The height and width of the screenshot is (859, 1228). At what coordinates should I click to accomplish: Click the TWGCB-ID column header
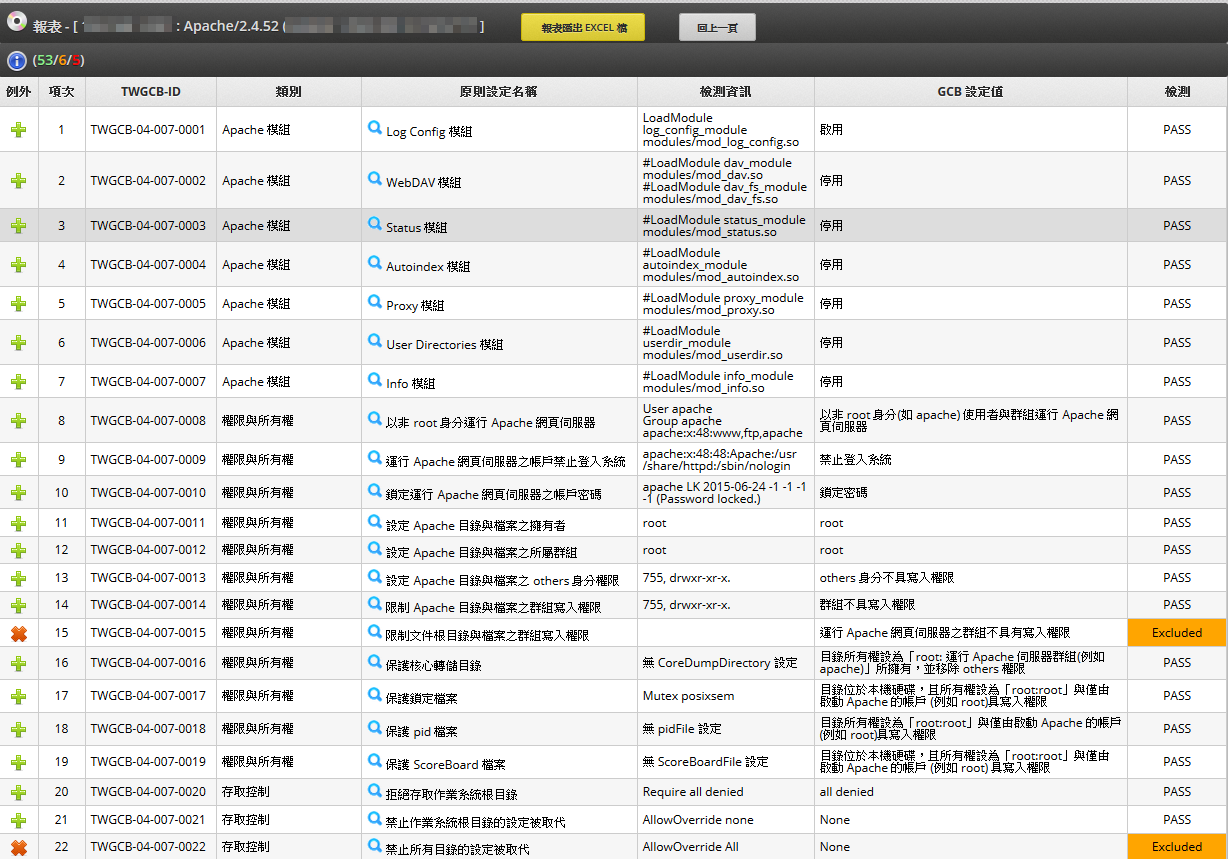coord(150,91)
